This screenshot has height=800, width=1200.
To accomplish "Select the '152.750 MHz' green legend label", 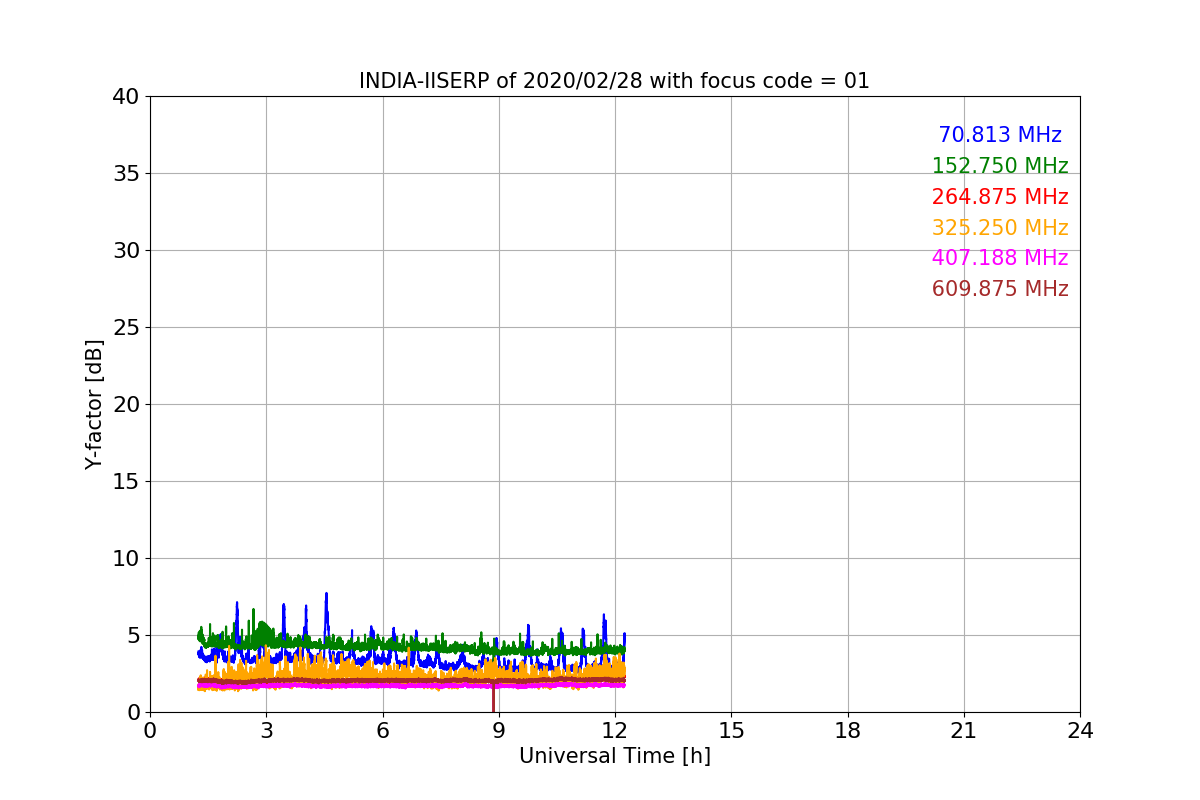I will coord(1000,166).
